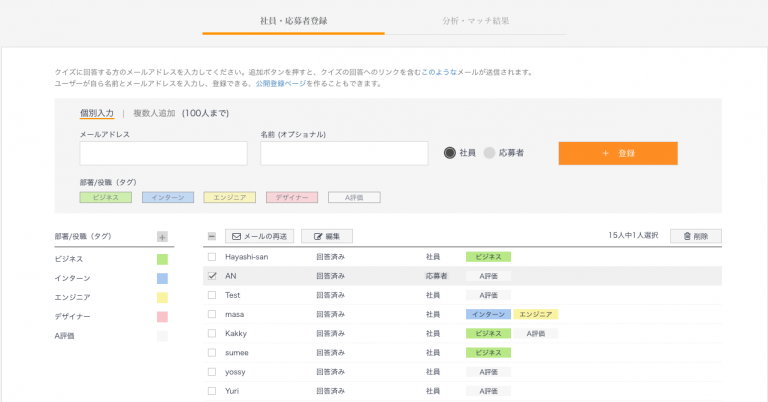Switch to the 分析・マッチ結果 tab
Image resolution: width=768 pixels, height=402 pixels.
(x=476, y=21)
